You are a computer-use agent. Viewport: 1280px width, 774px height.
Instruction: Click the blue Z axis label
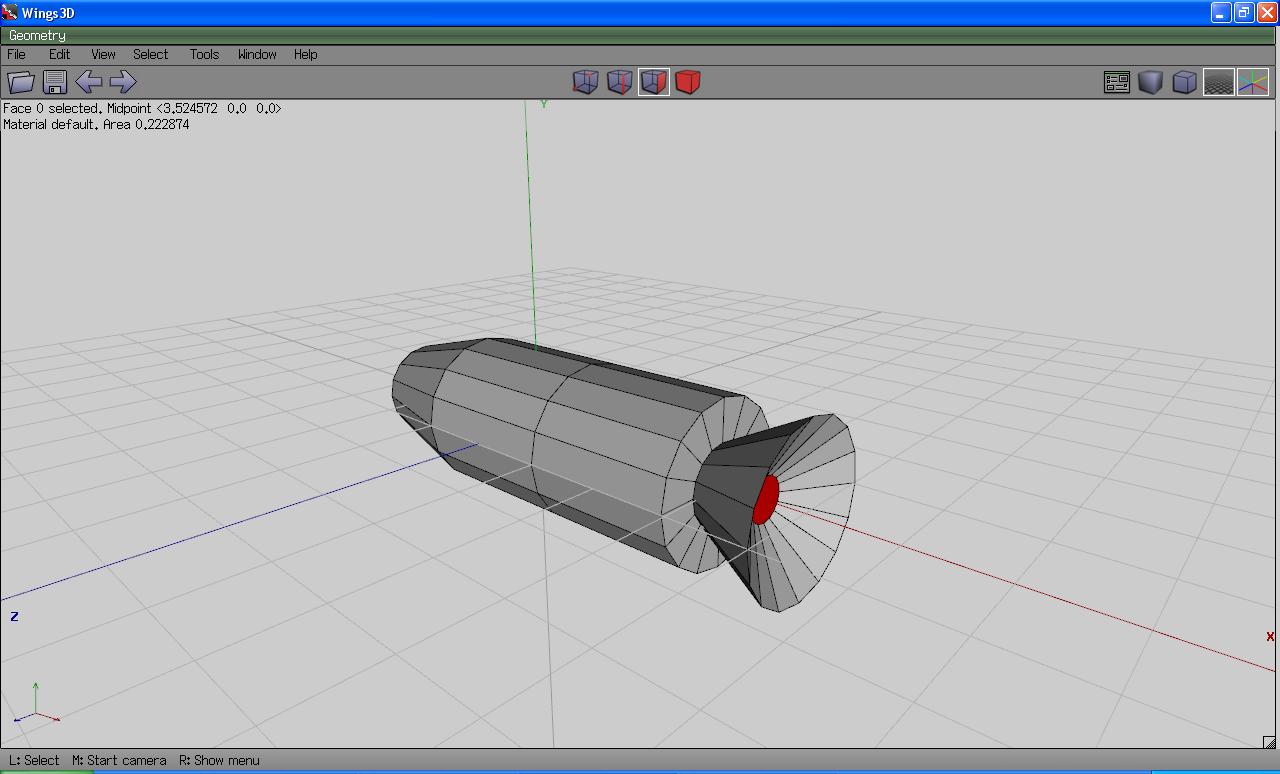click(x=14, y=616)
